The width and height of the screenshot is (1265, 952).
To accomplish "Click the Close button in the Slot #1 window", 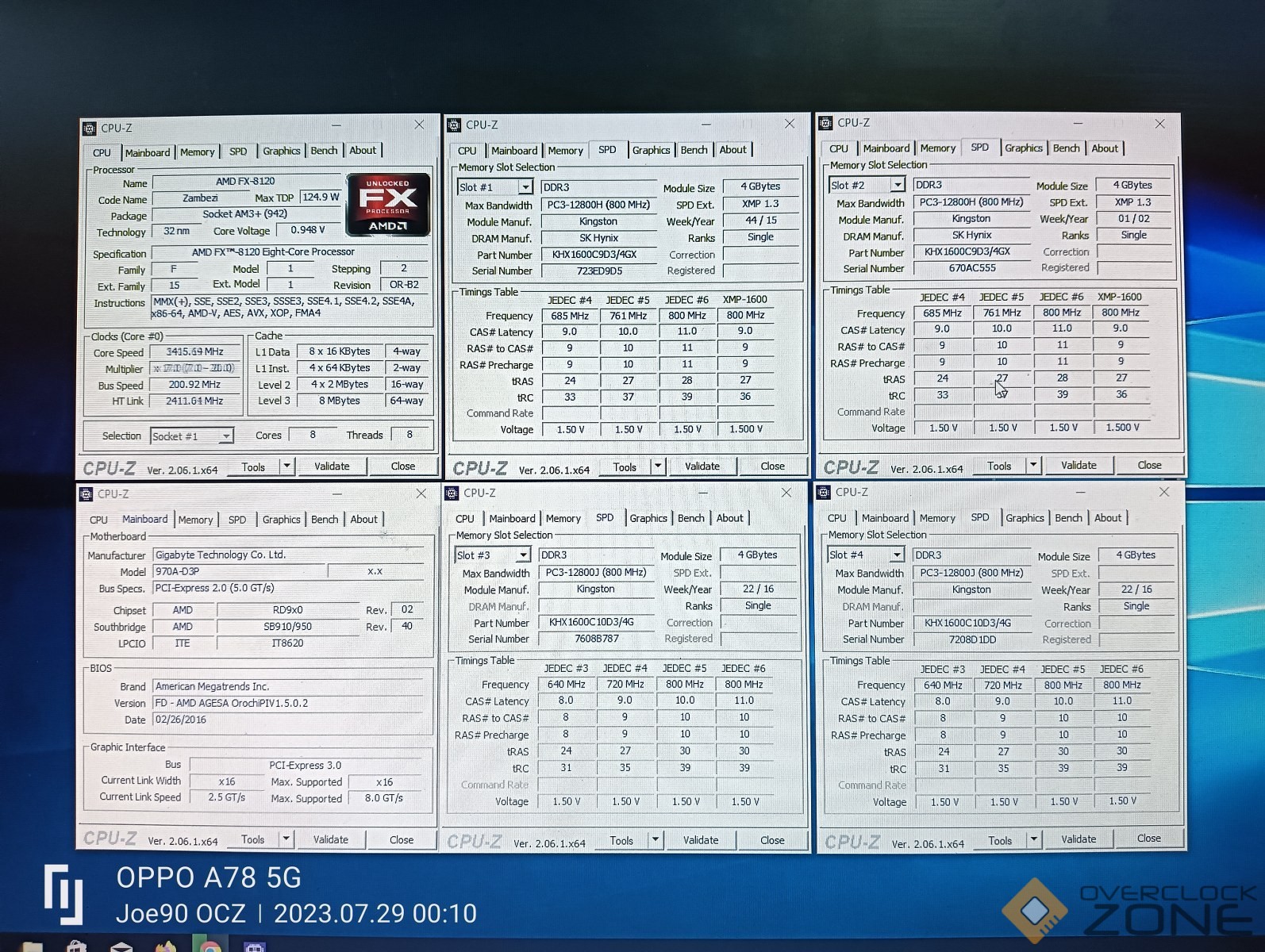I will 773,466.
